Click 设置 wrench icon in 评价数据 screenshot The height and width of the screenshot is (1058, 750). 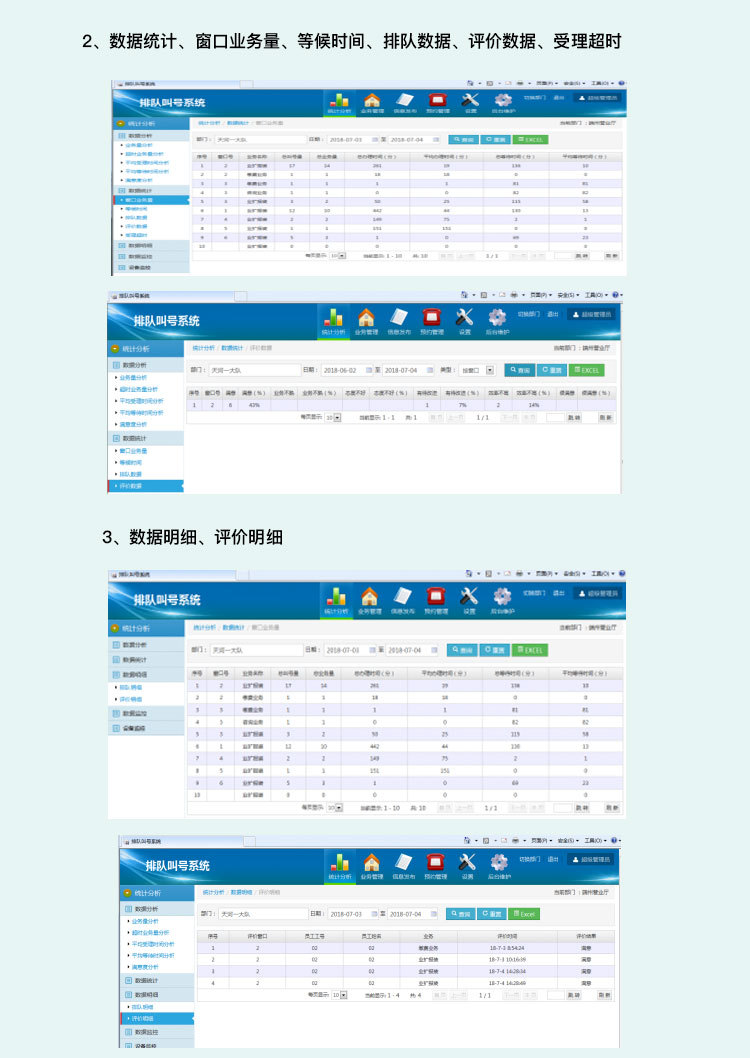tap(465, 321)
